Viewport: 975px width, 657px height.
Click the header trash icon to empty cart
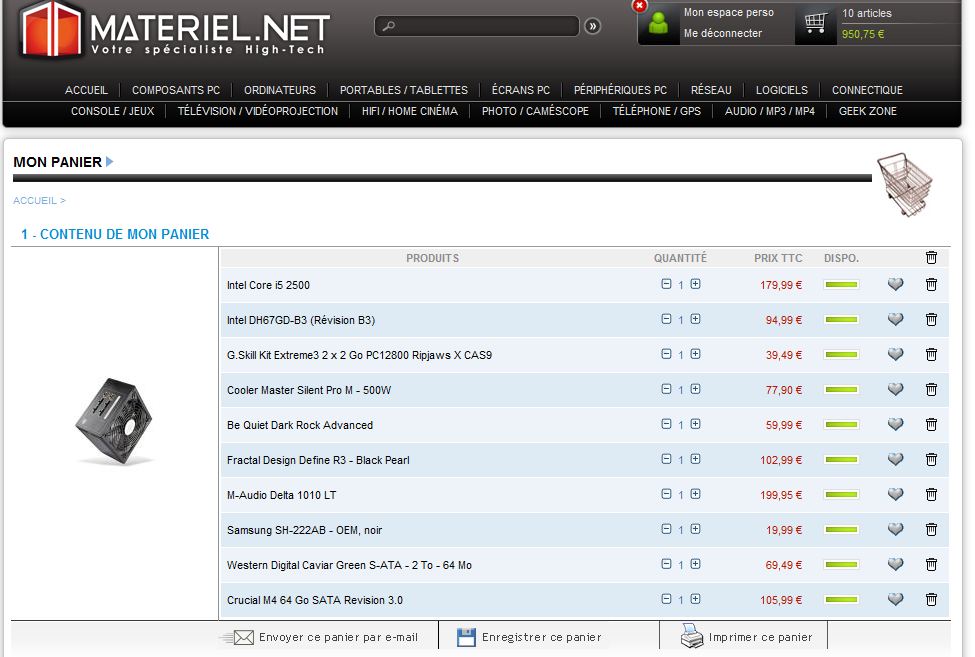point(931,258)
